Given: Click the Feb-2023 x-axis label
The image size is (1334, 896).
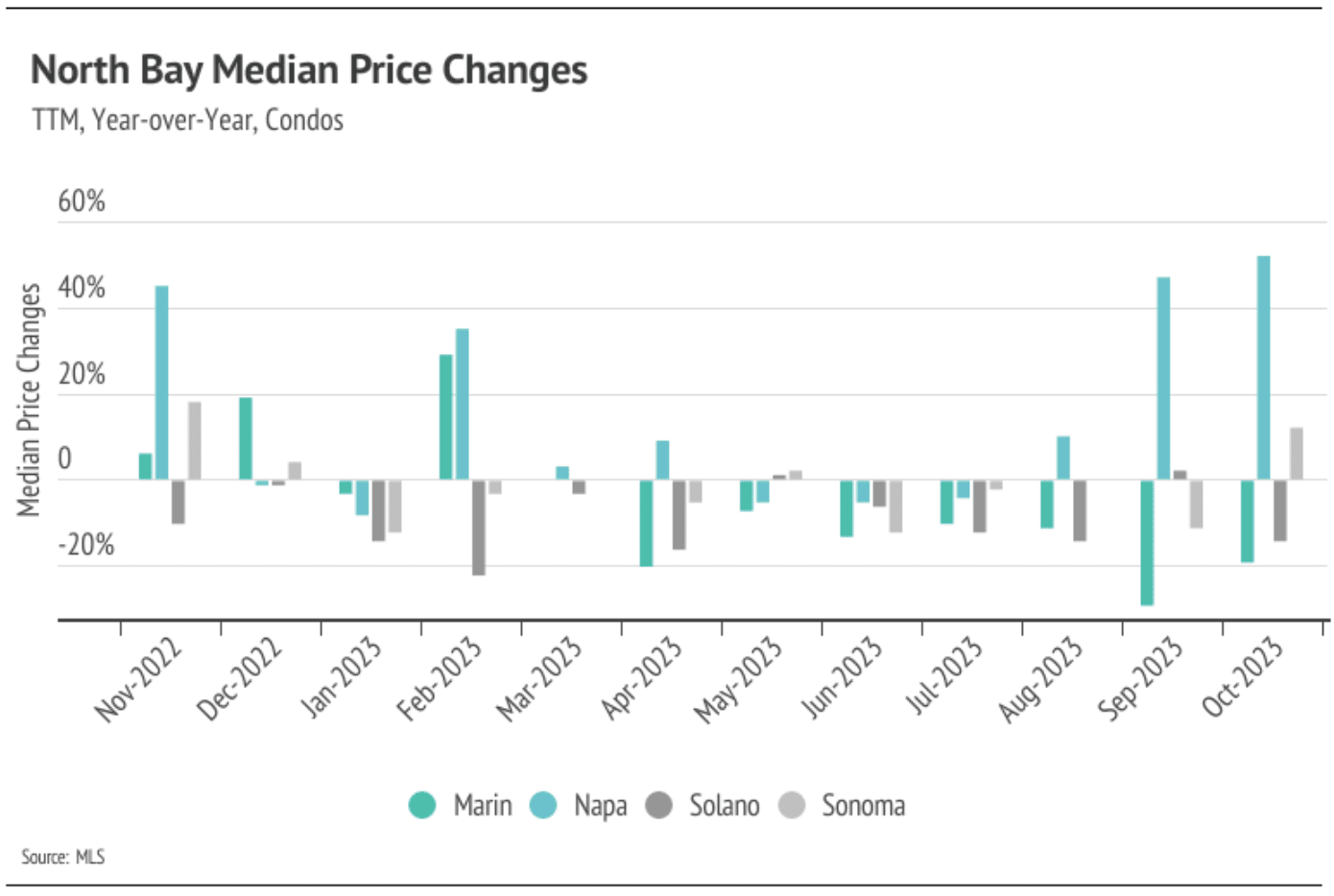Looking at the screenshot, I should (x=440, y=678).
